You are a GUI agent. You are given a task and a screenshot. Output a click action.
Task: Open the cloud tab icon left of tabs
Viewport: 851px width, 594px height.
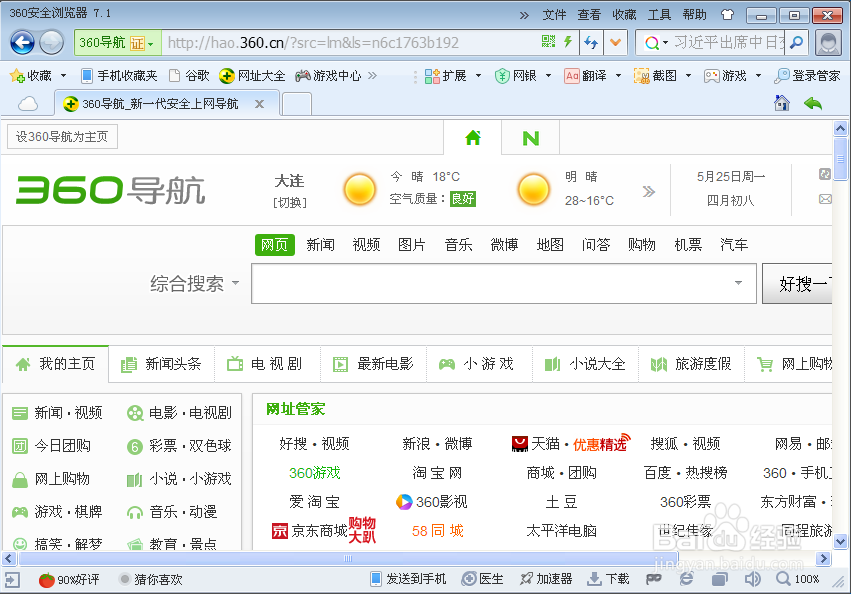(x=28, y=104)
